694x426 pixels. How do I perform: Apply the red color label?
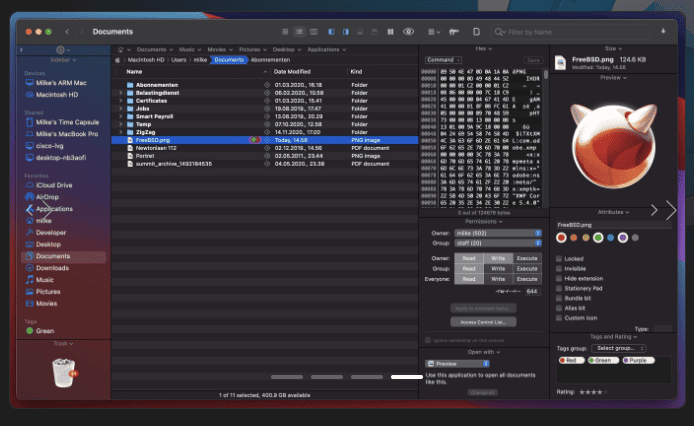[561, 238]
